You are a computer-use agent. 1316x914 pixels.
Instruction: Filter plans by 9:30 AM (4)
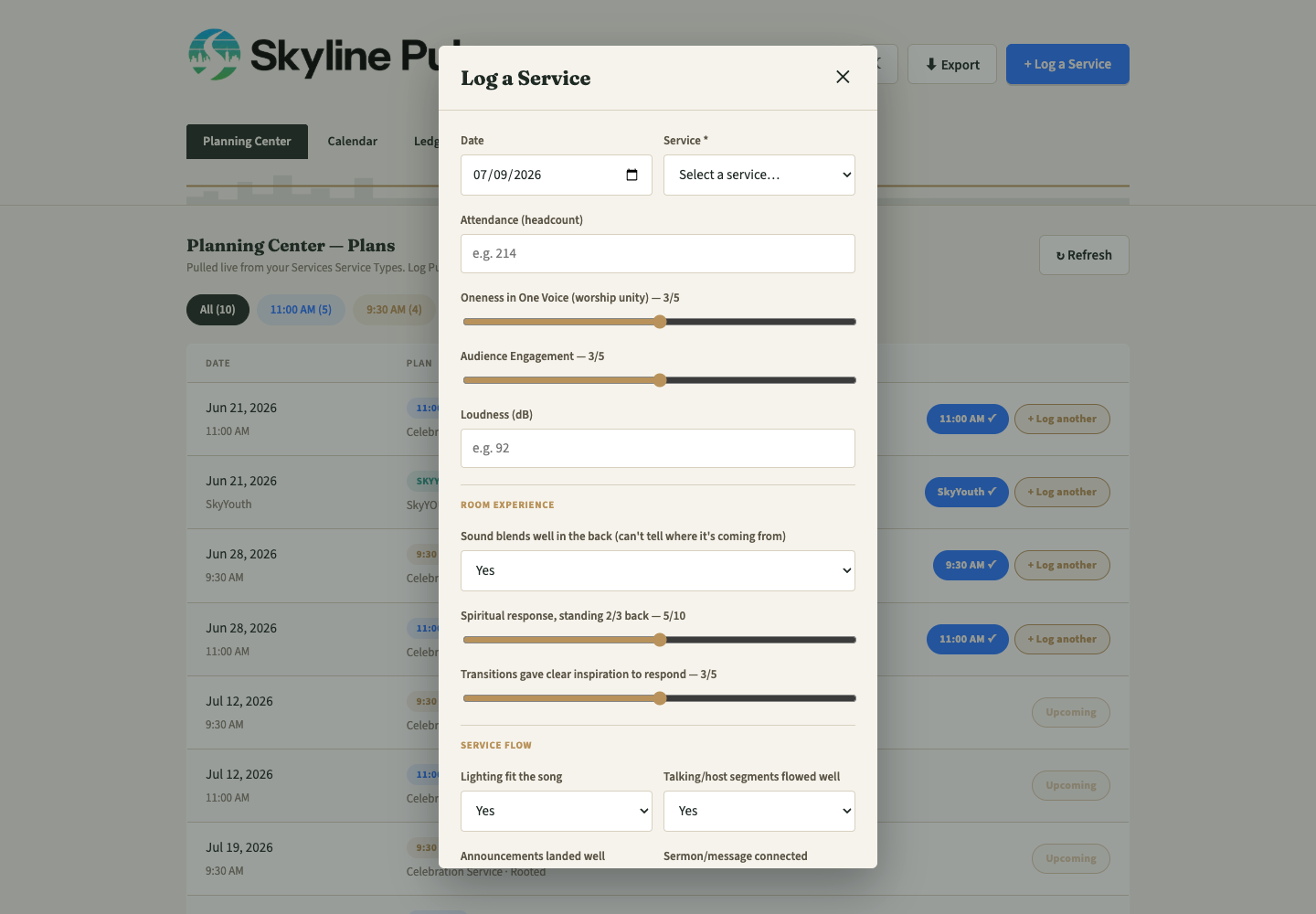394,310
